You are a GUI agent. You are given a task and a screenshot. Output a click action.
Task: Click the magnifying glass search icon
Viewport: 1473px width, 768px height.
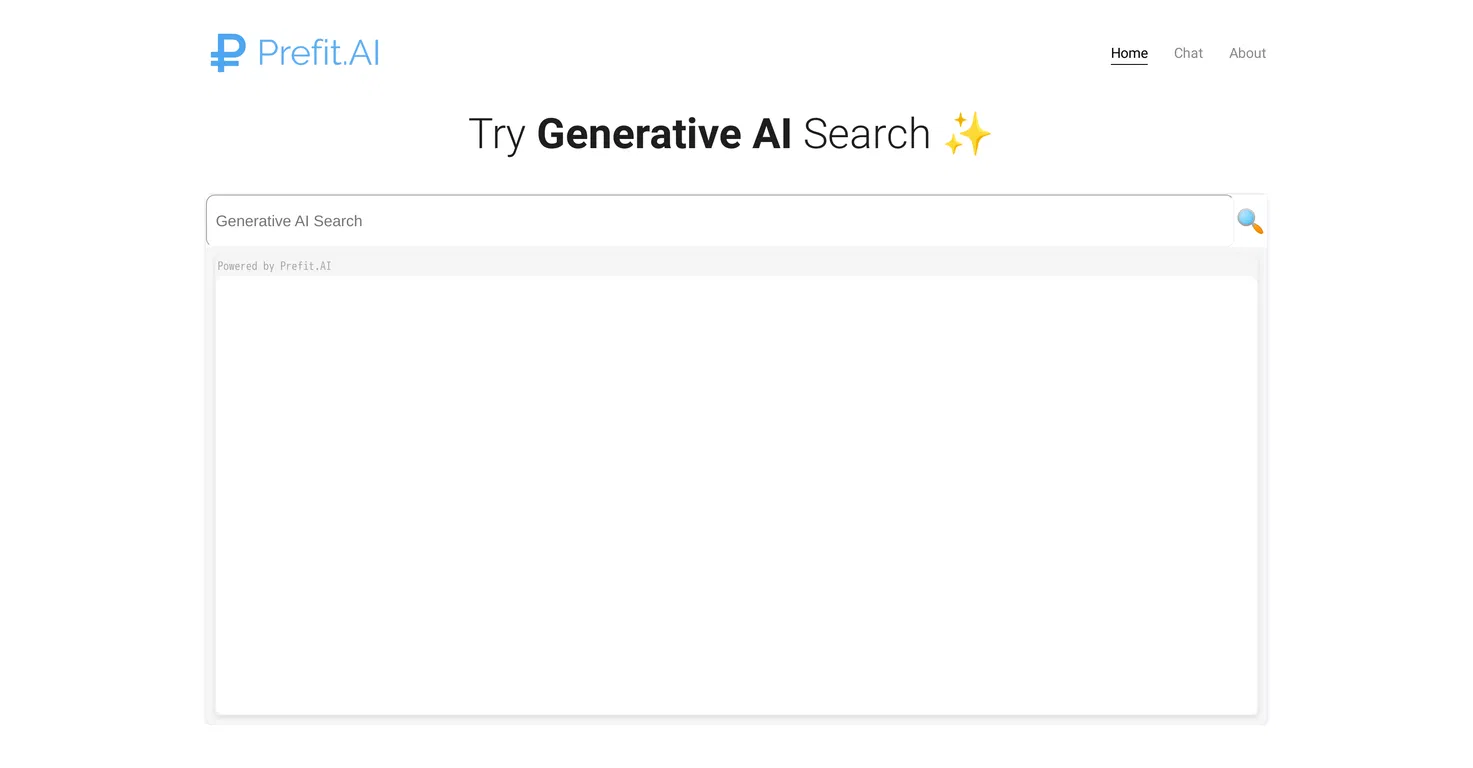click(x=1250, y=221)
